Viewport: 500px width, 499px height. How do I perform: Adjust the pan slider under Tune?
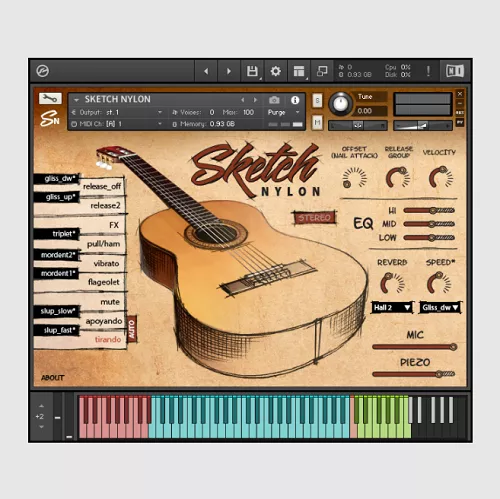[358, 125]
